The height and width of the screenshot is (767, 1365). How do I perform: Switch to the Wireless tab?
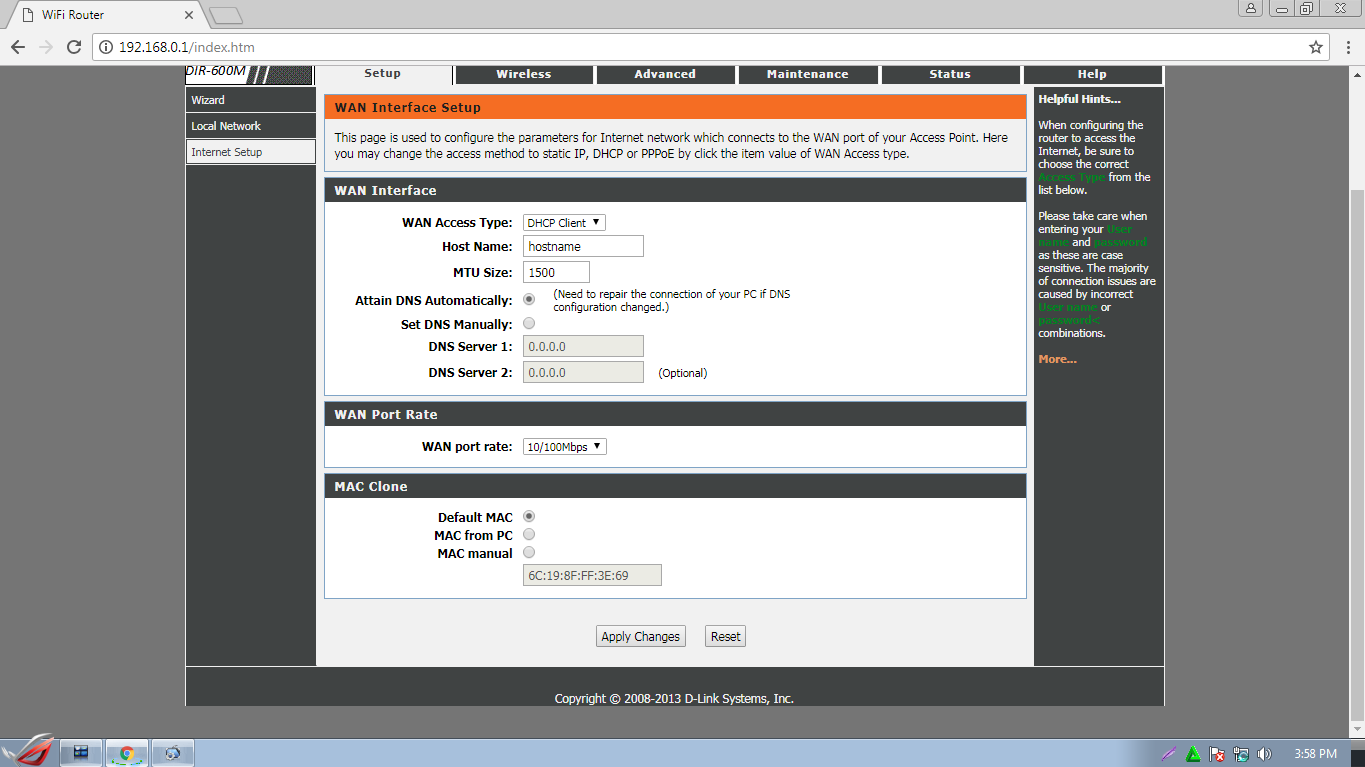tap(523, 73)
